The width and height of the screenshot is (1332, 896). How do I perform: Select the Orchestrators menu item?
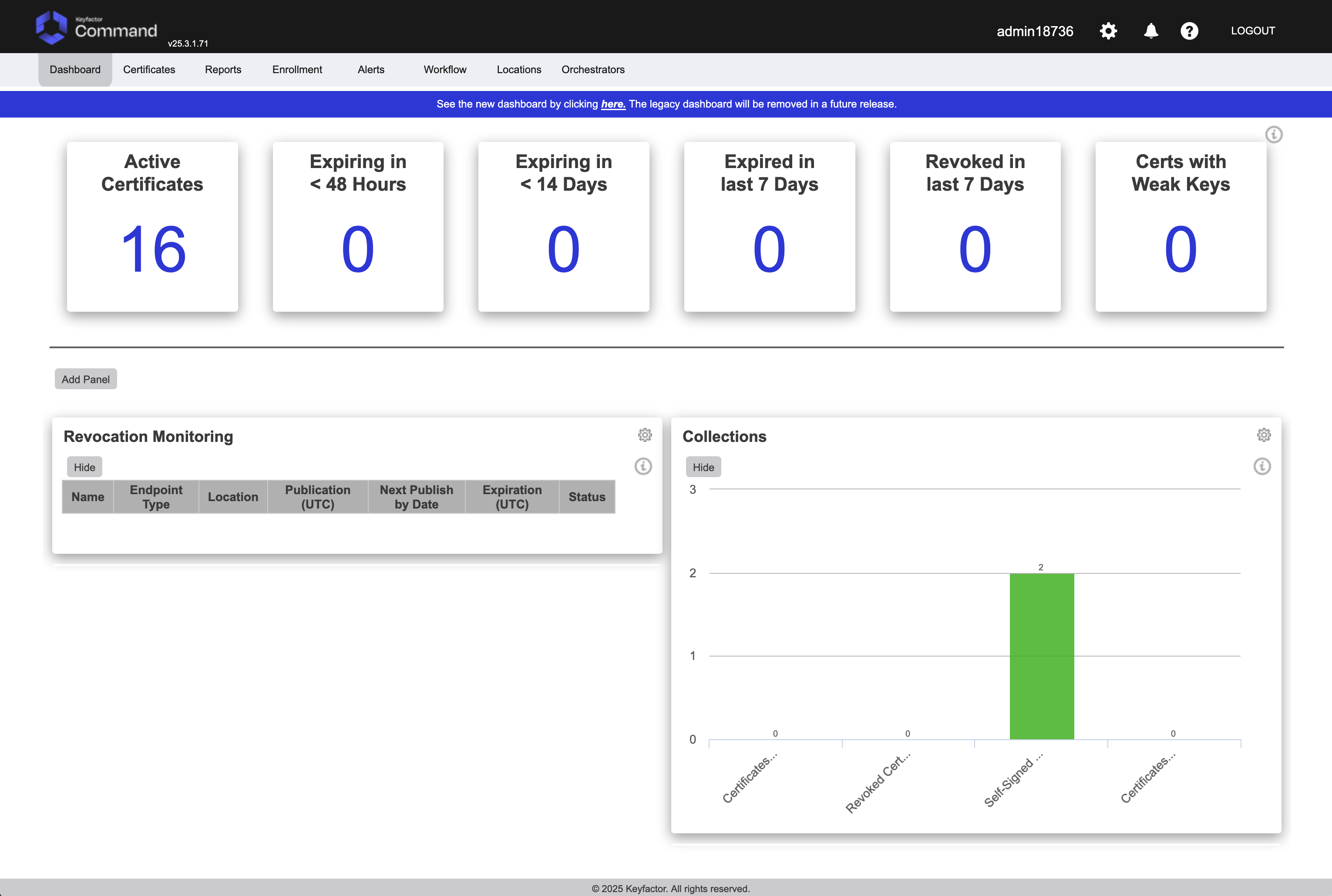click(x=593, y=70)
